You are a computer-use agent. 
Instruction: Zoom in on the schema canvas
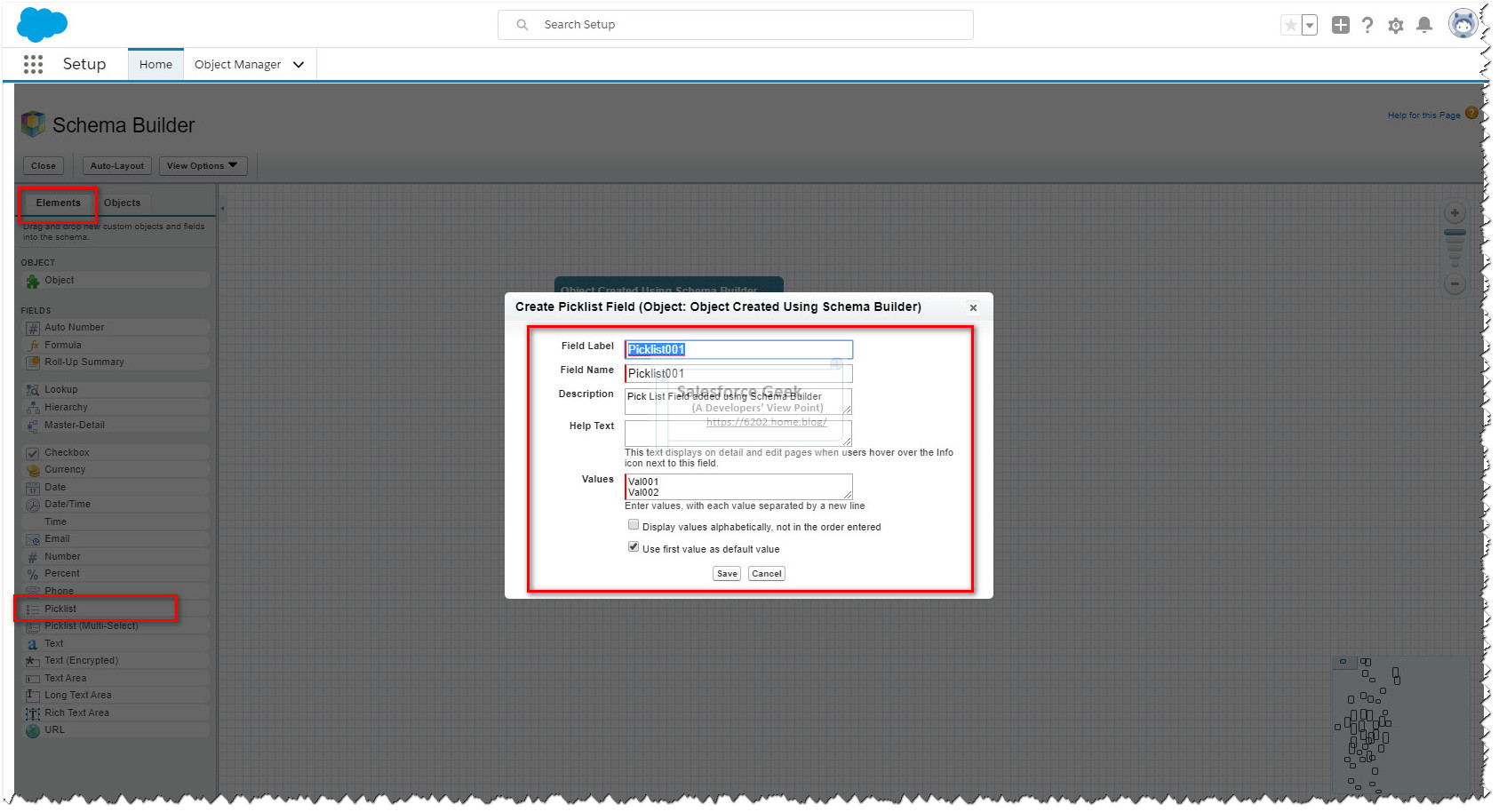pyautogui.click(x=1455, y=213)
